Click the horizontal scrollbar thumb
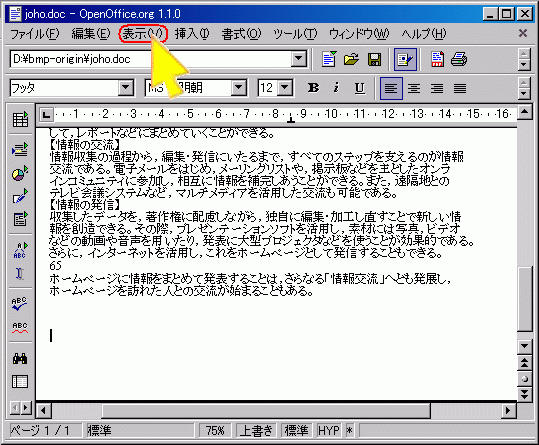The image size is (539, 445). tap(266, 410)
